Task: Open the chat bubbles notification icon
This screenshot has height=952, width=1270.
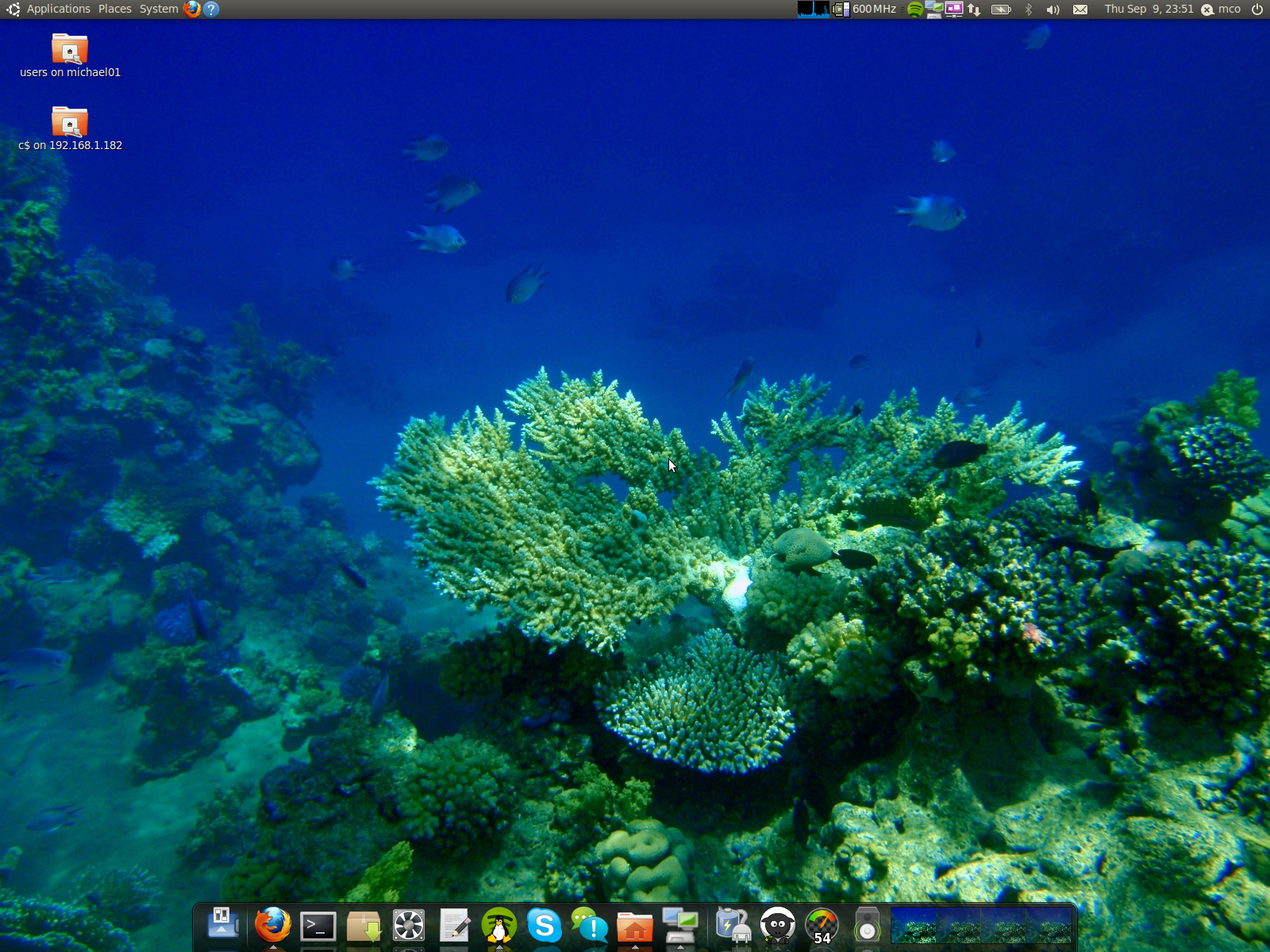Action: [x=590, y=925]
